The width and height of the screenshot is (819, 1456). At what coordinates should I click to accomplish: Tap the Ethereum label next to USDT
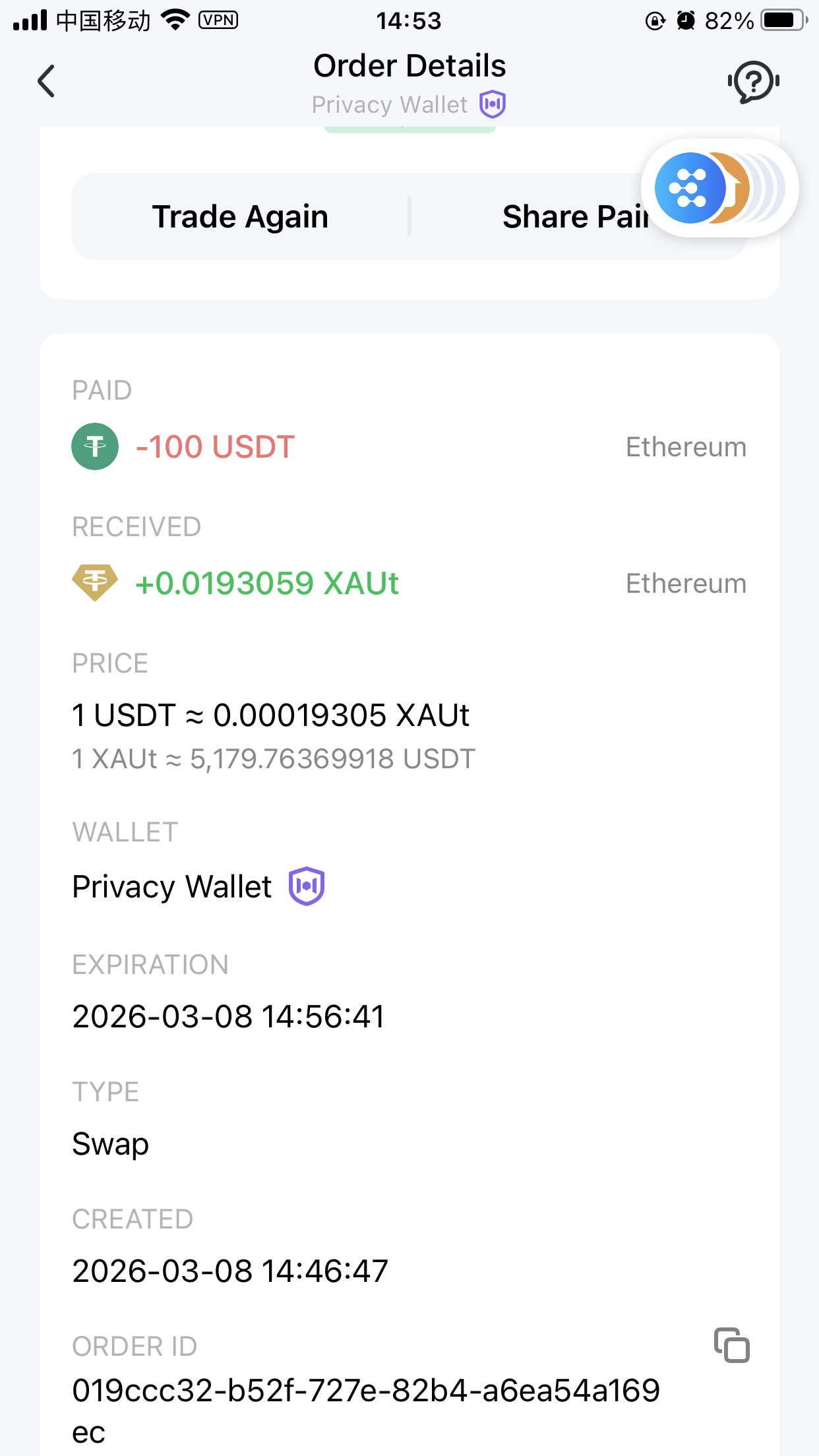coord(686,447)
